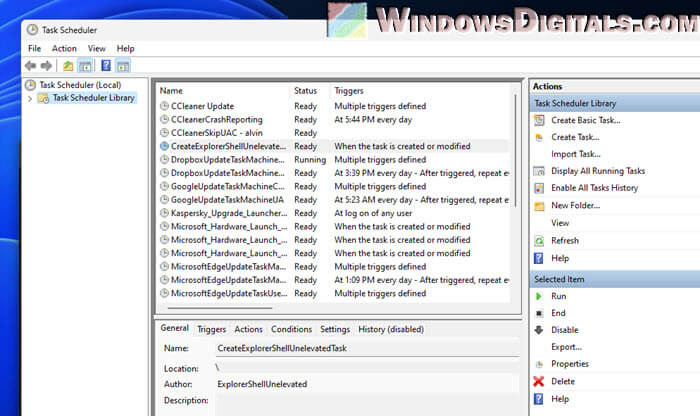Switch to the Triggers tab
The width and height of the screenshot is (700, 416).
tap(212, 329)
